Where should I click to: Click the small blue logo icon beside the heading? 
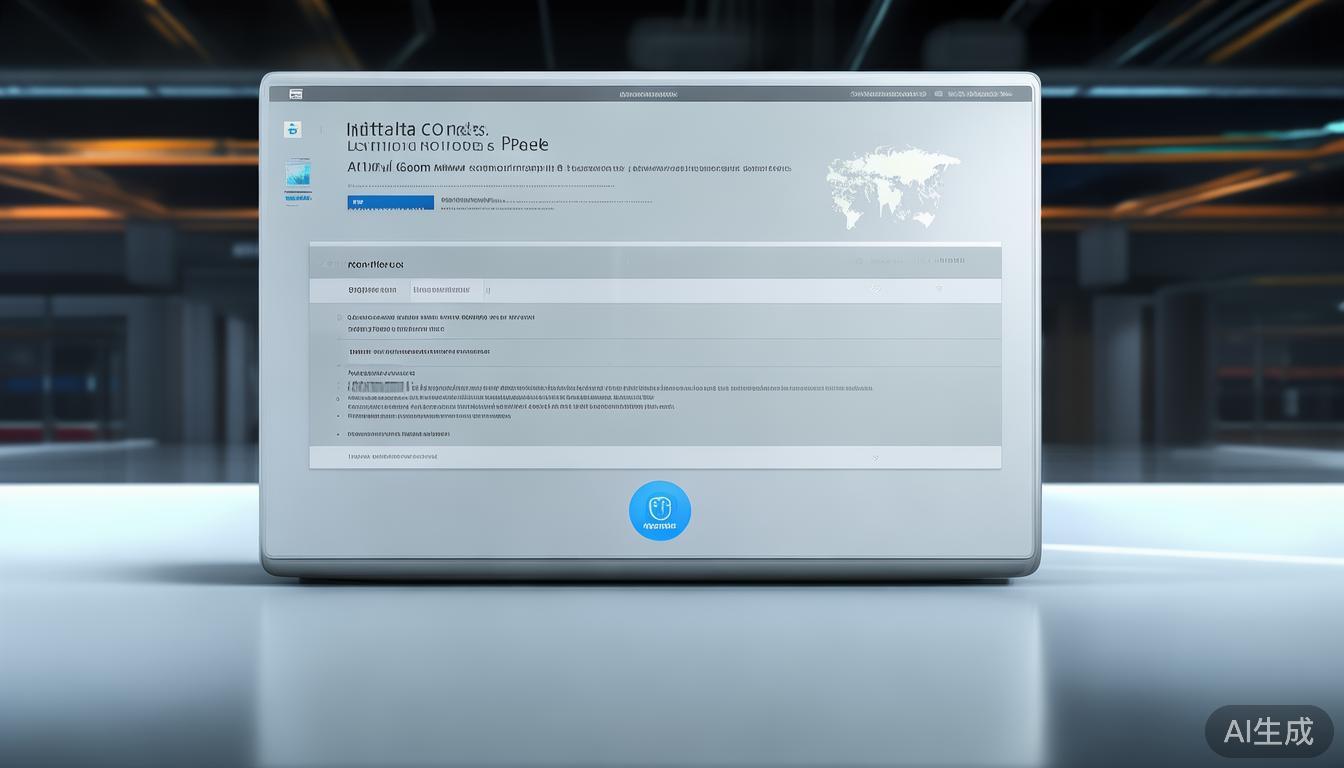click(292, 129)
